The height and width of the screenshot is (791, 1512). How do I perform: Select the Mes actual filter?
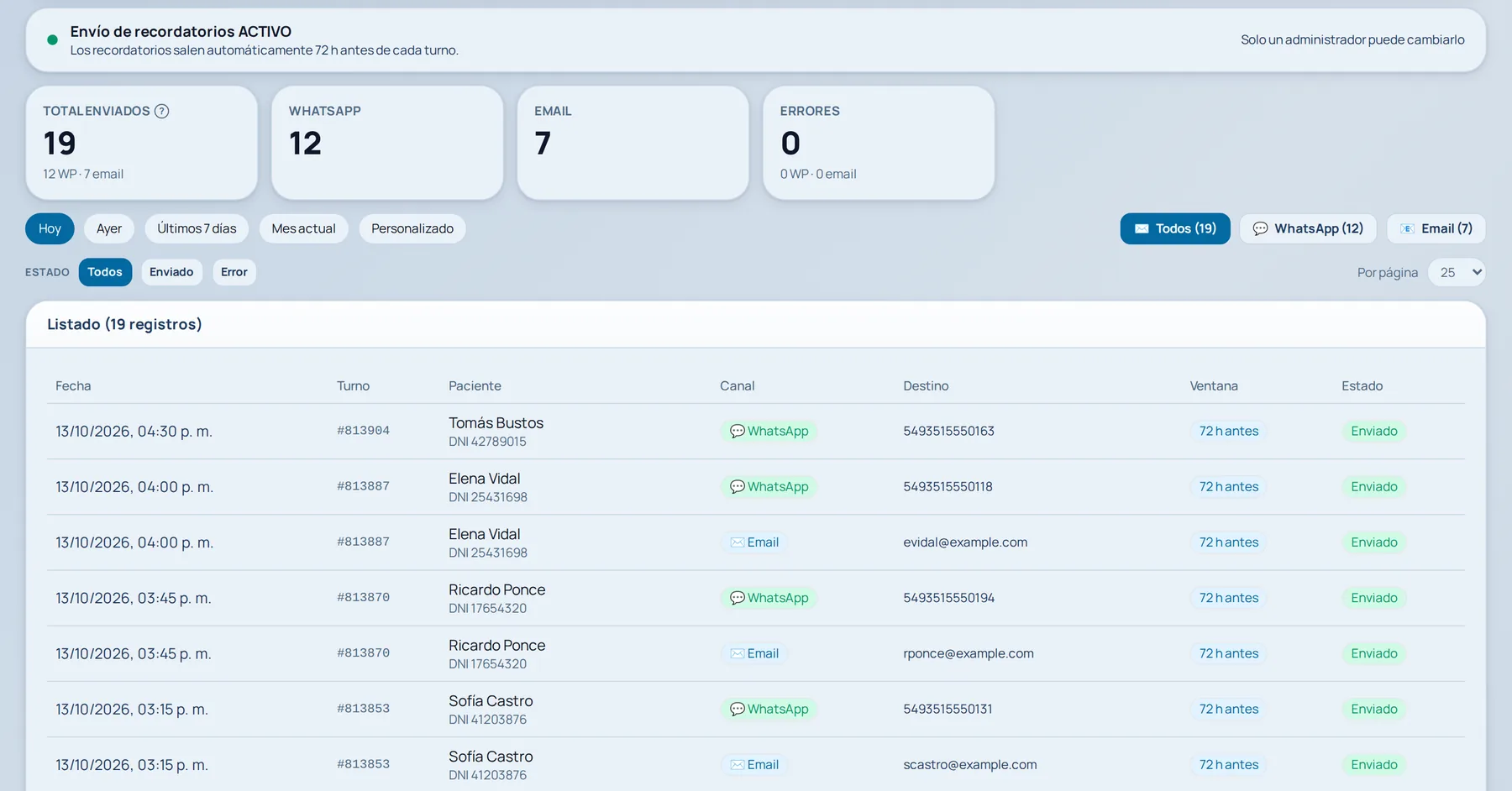(x=304, y=228)
